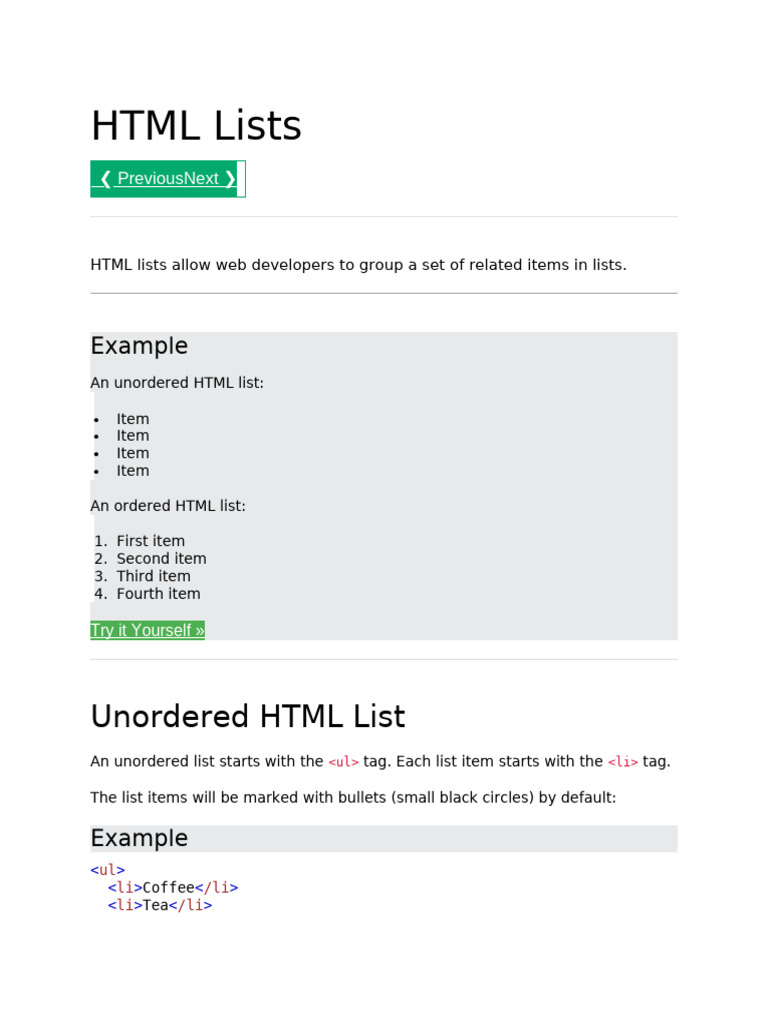Select the First item list entry
The image size is (768, 1024).
(150, 541)
